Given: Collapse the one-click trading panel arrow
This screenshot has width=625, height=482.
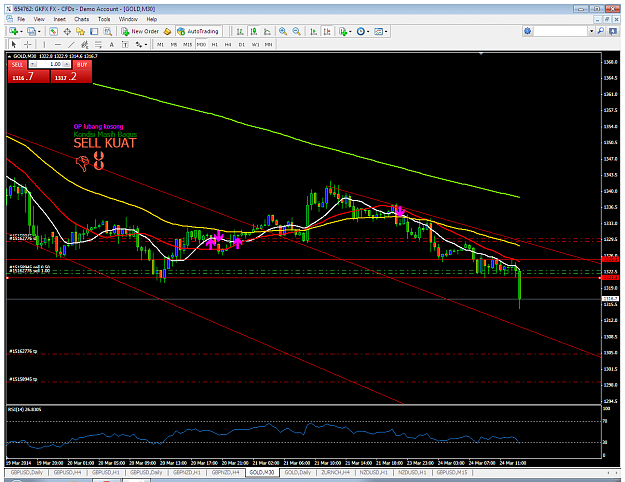Looking at the screenshot, I should coord(10,56).
